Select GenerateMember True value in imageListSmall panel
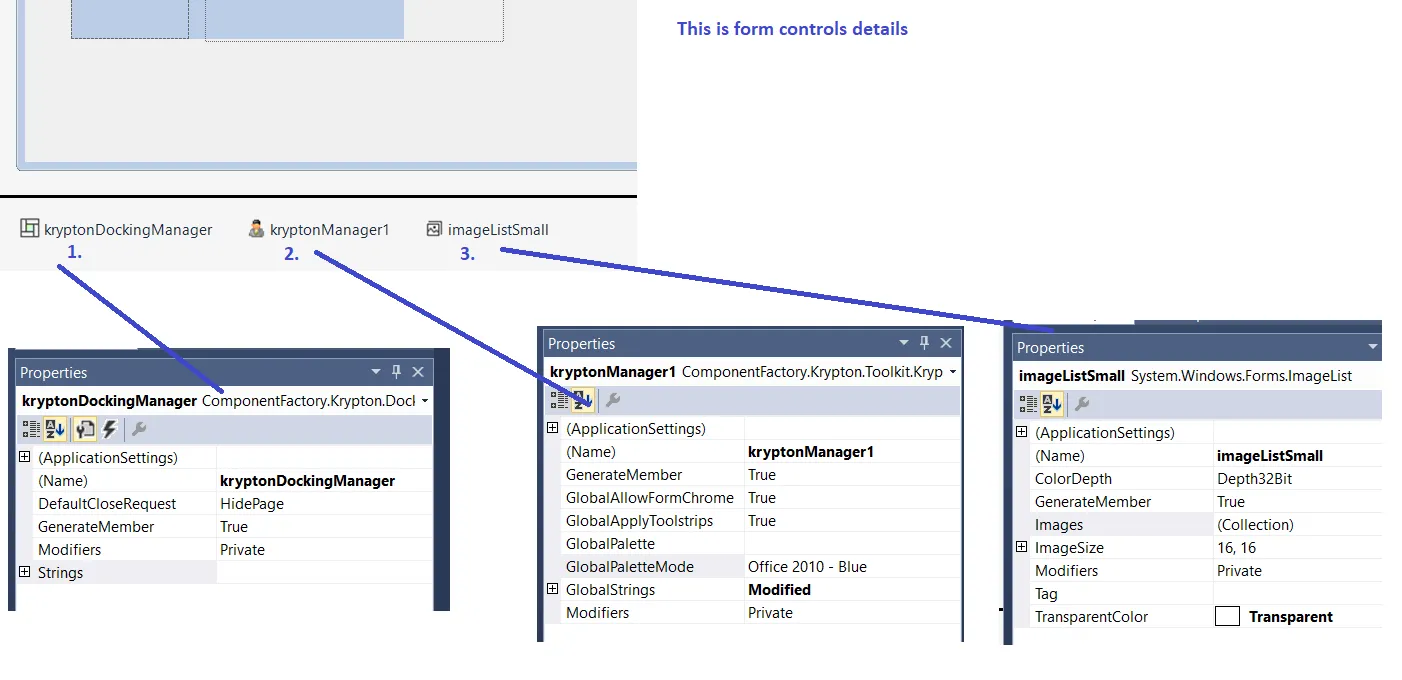 point(1298,502)
